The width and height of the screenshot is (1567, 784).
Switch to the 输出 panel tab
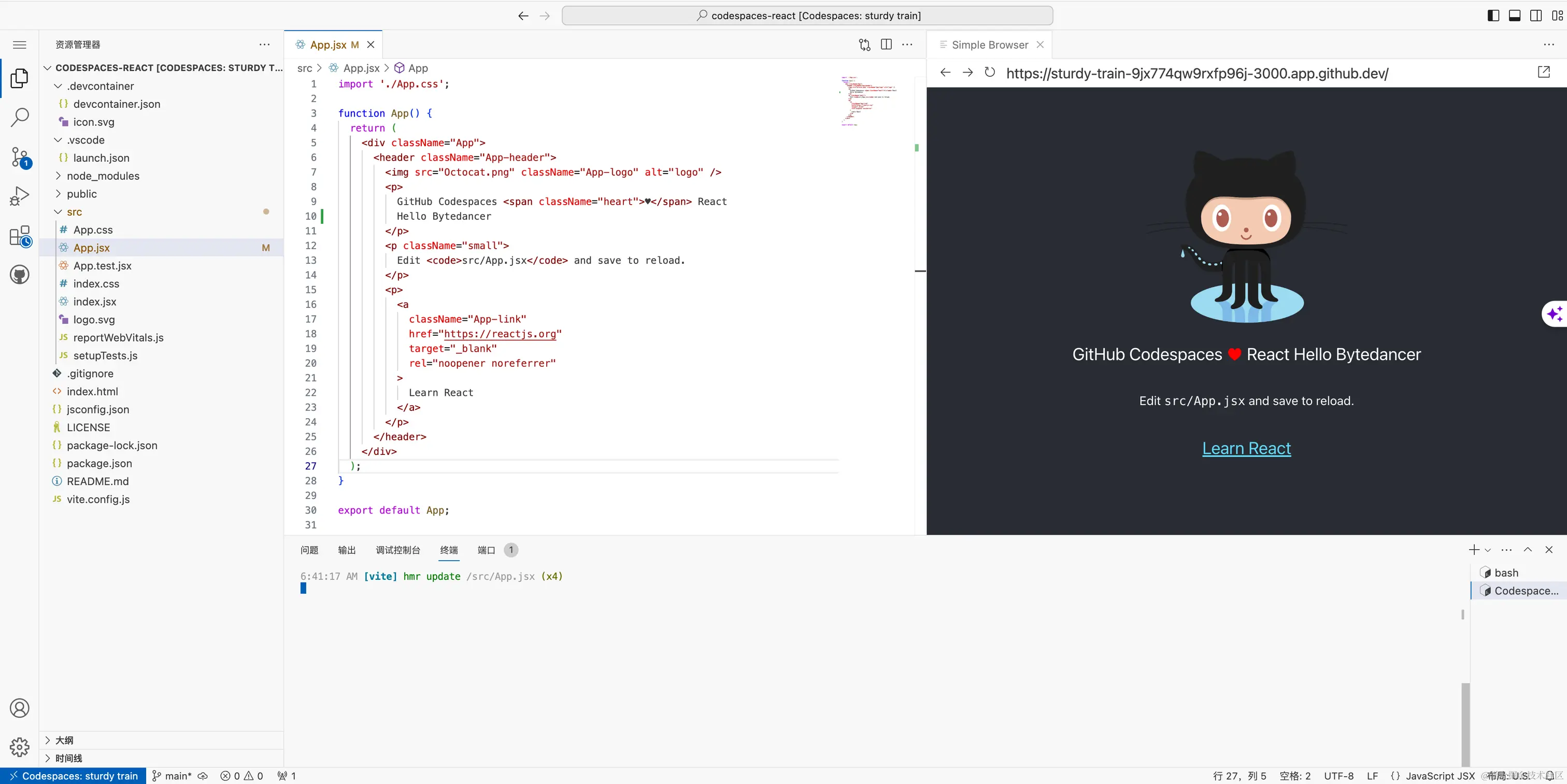click(x=347, y=550)
